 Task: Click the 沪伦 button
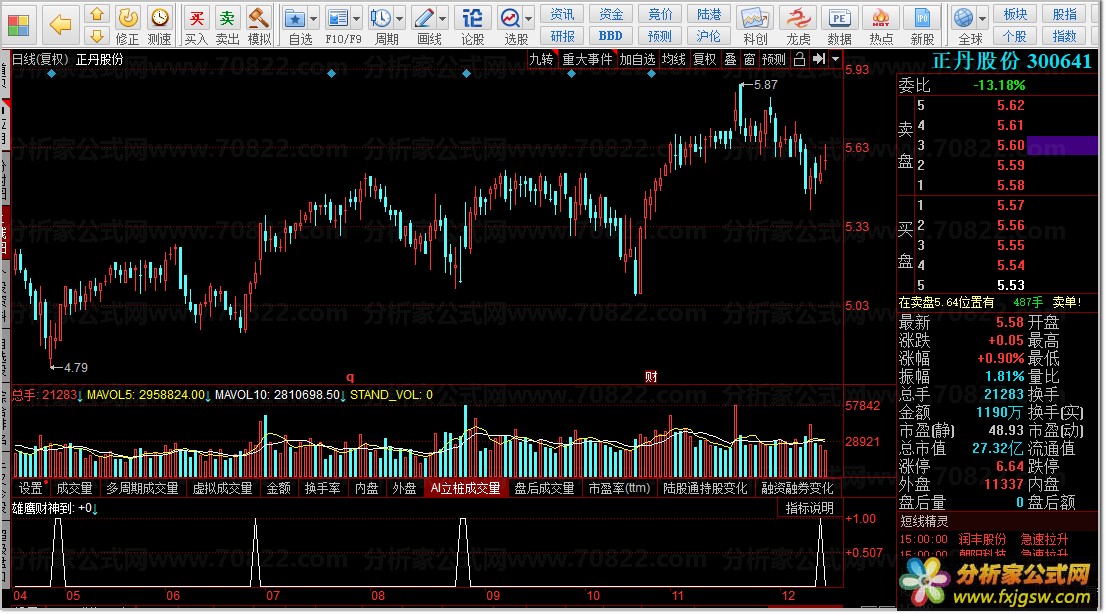[x=709, y=36]
